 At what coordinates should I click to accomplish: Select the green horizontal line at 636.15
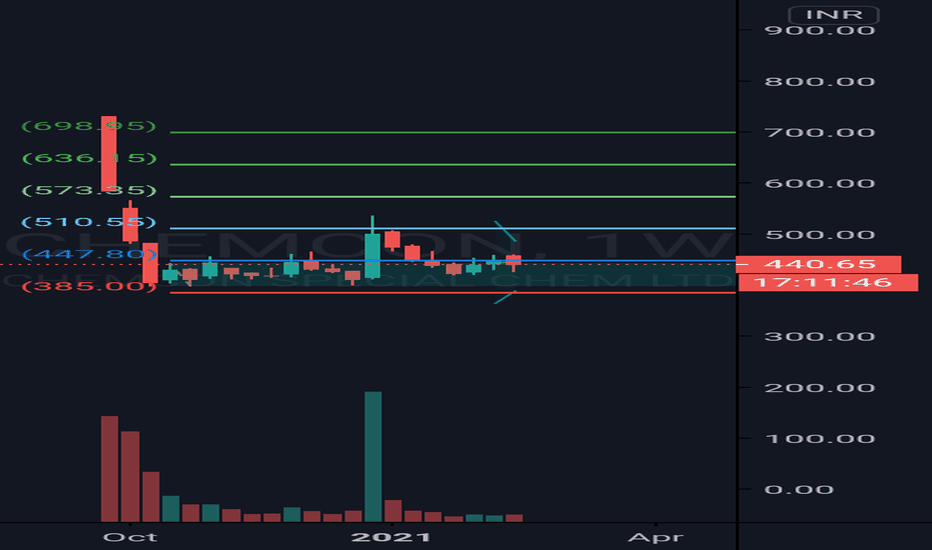452,164
